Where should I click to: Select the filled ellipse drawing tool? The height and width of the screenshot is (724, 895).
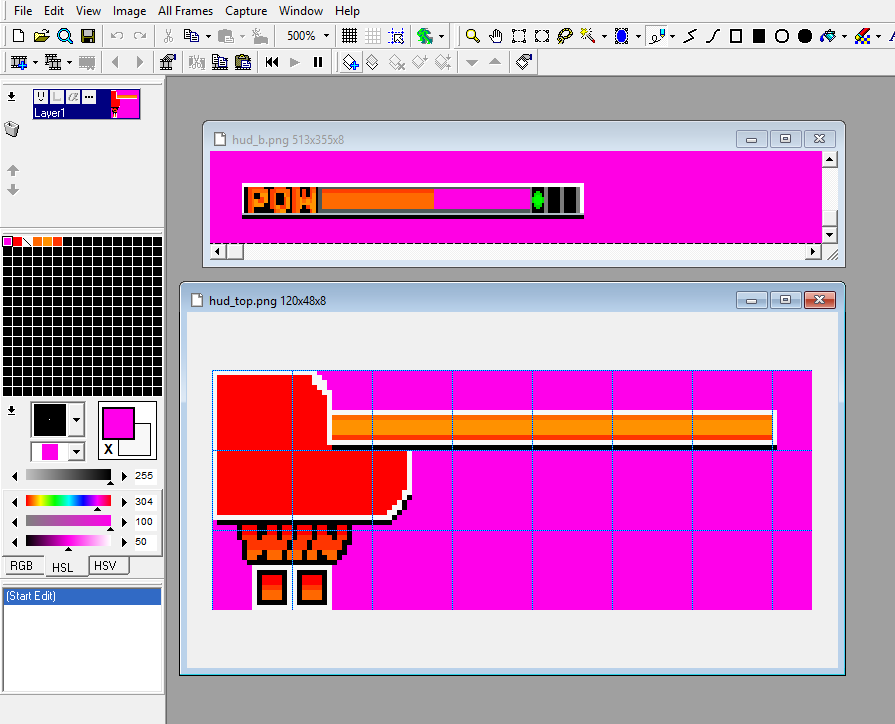[x=803, y=35]
